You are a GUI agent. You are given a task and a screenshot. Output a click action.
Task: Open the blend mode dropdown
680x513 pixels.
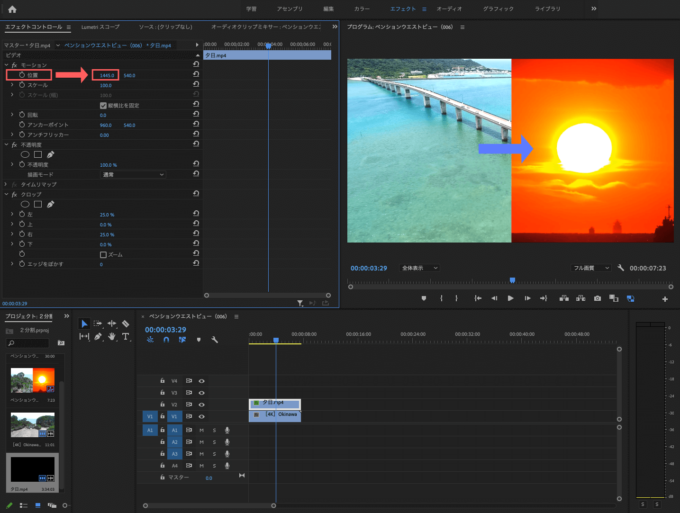(133, 174)
